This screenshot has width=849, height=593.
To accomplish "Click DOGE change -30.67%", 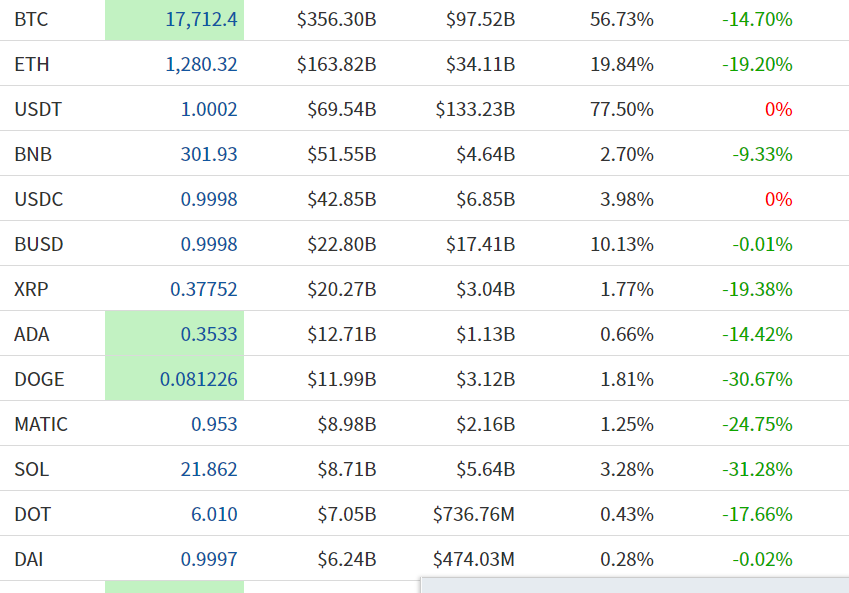I will (757, 379).
